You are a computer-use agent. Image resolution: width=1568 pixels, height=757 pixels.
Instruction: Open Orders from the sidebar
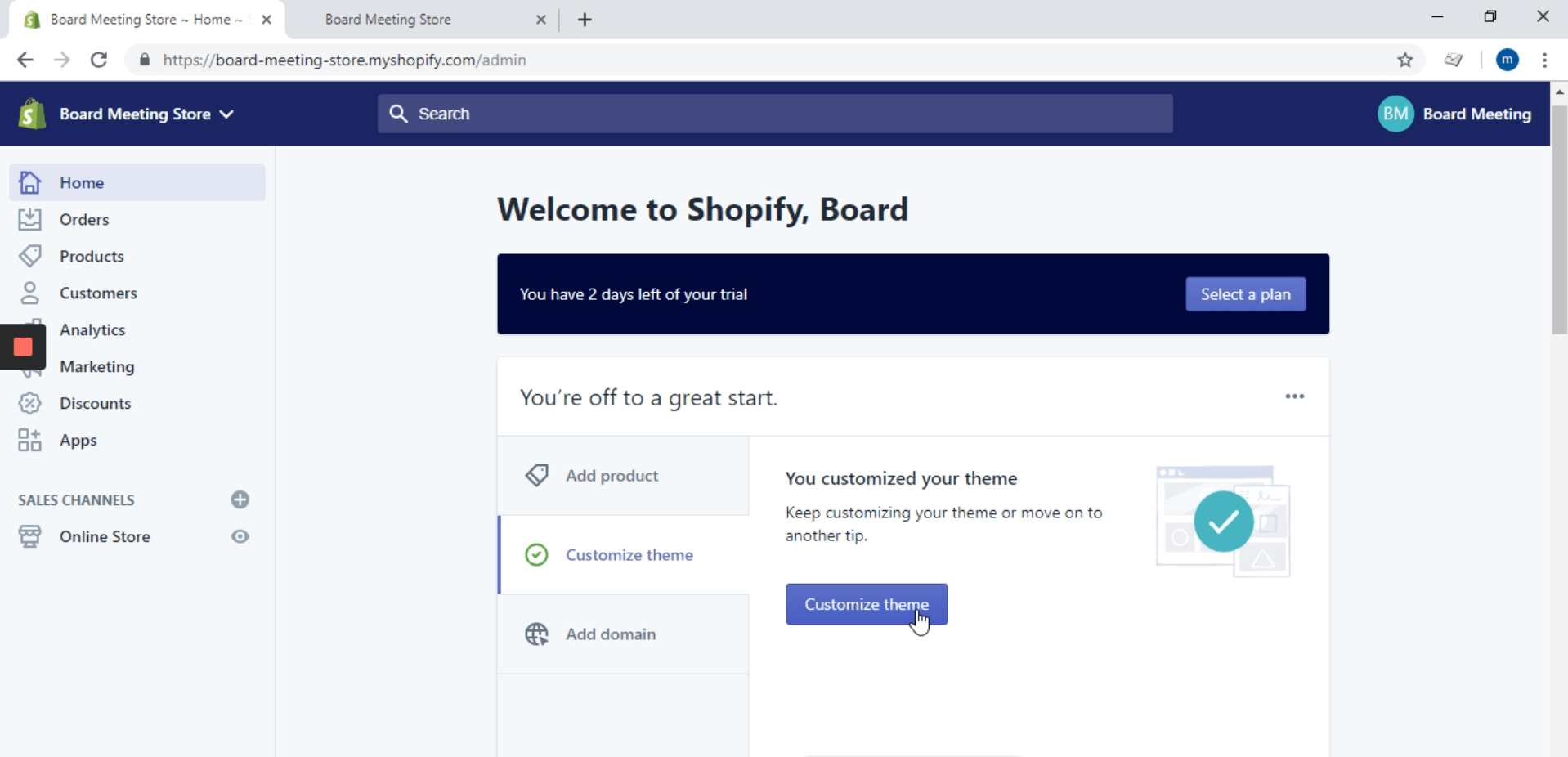[83, 219]
